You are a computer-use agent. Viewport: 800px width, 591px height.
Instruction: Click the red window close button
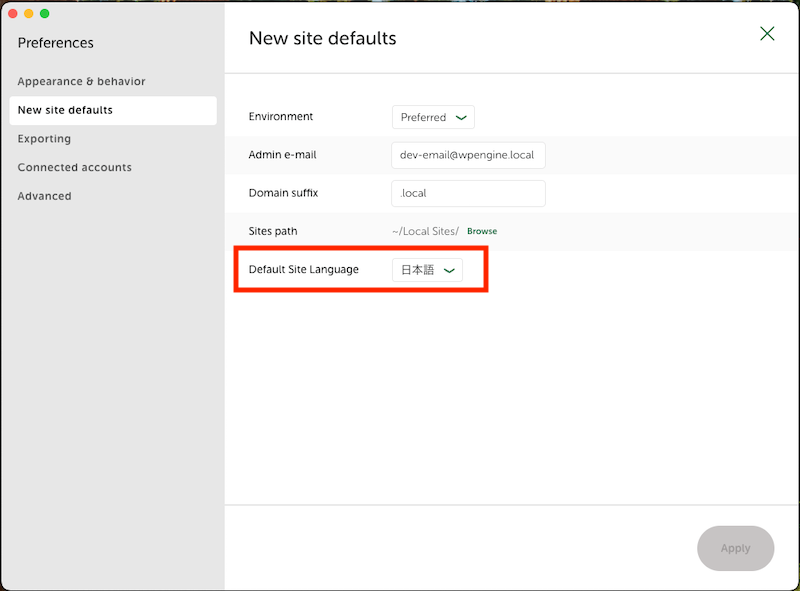tap(13, 13)
